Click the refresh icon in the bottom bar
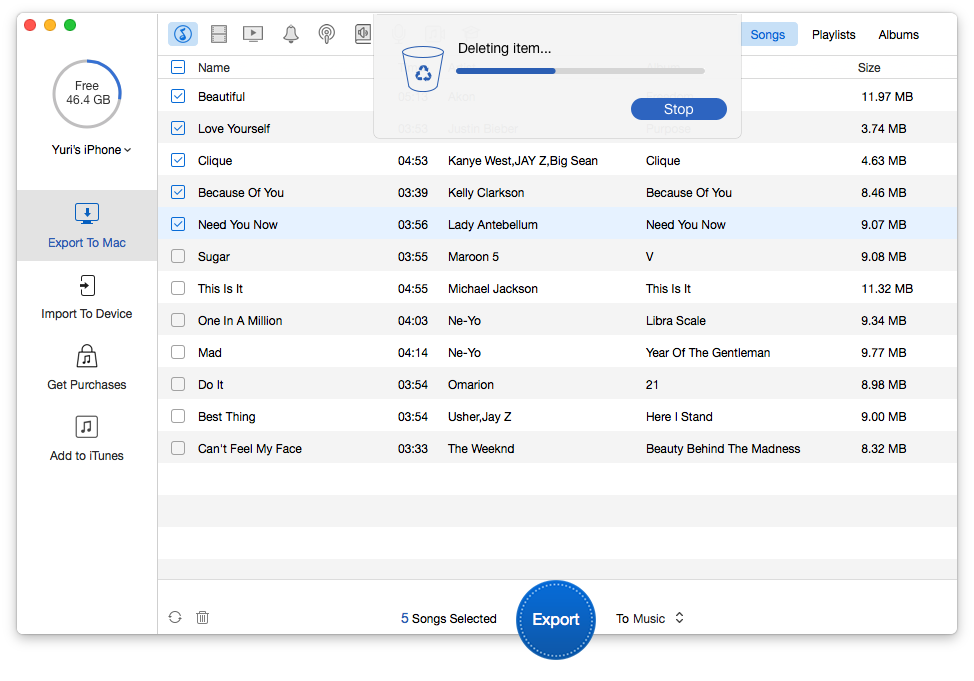Screen dimensions: 974x681 coord(175,617)
